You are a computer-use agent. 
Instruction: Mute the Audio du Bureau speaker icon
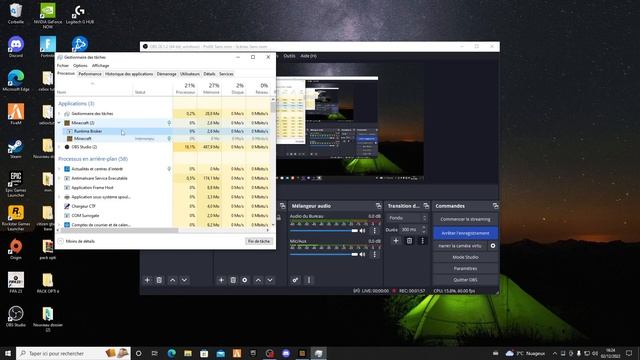[362, 231]
